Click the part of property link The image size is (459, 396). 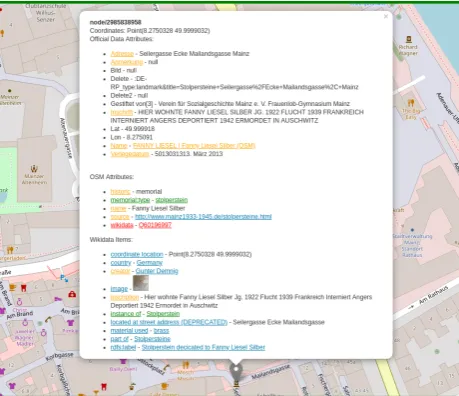click(120, 339)
